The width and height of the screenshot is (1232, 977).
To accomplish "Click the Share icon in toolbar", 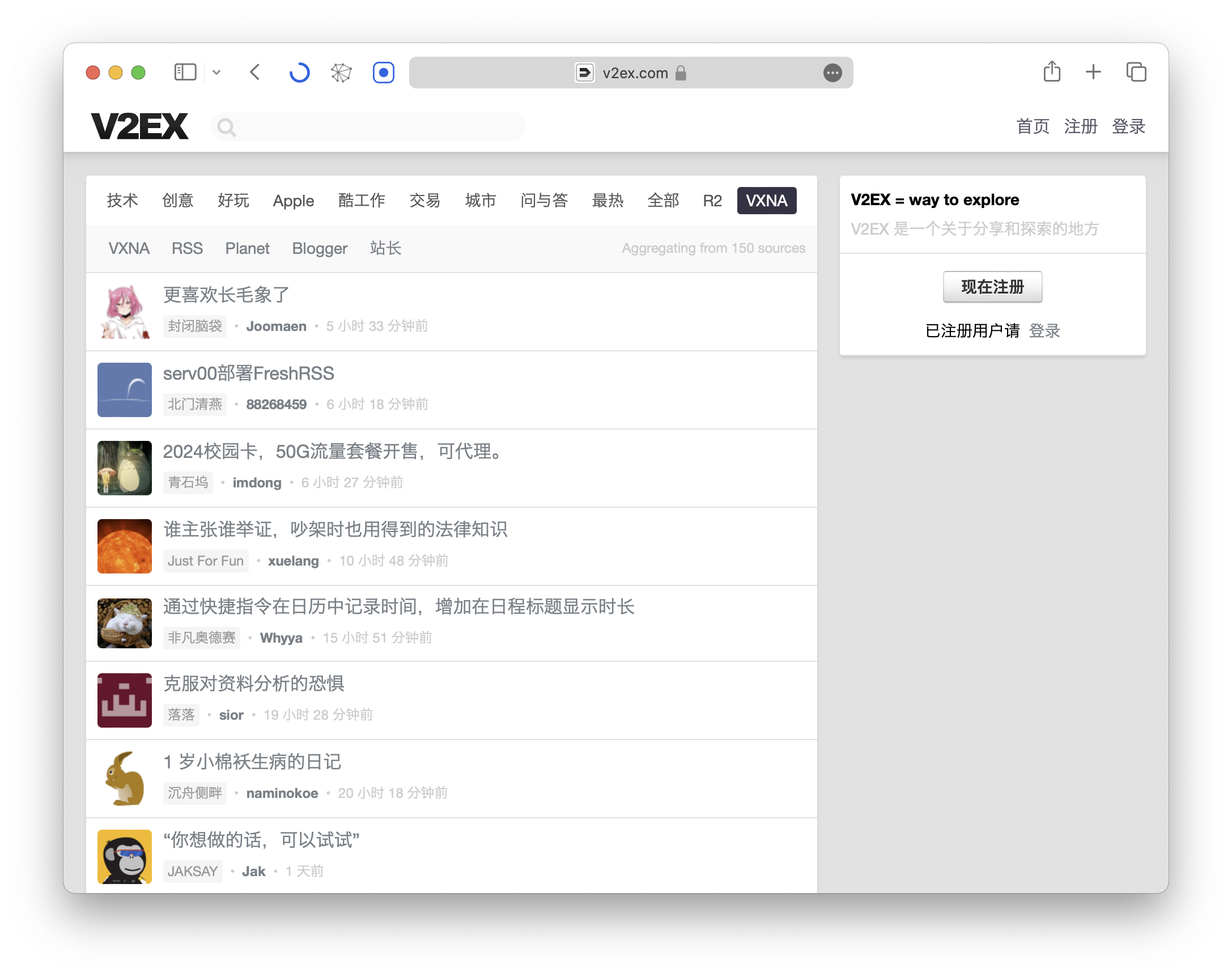I will click(1051, 72).
